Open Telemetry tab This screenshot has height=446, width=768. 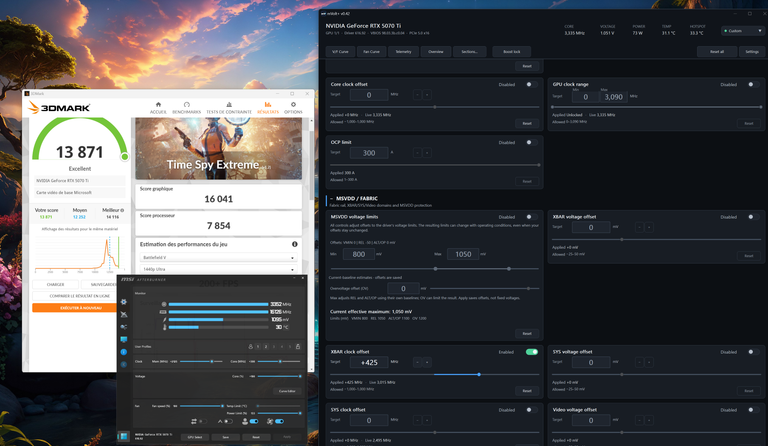pos(404,51)
